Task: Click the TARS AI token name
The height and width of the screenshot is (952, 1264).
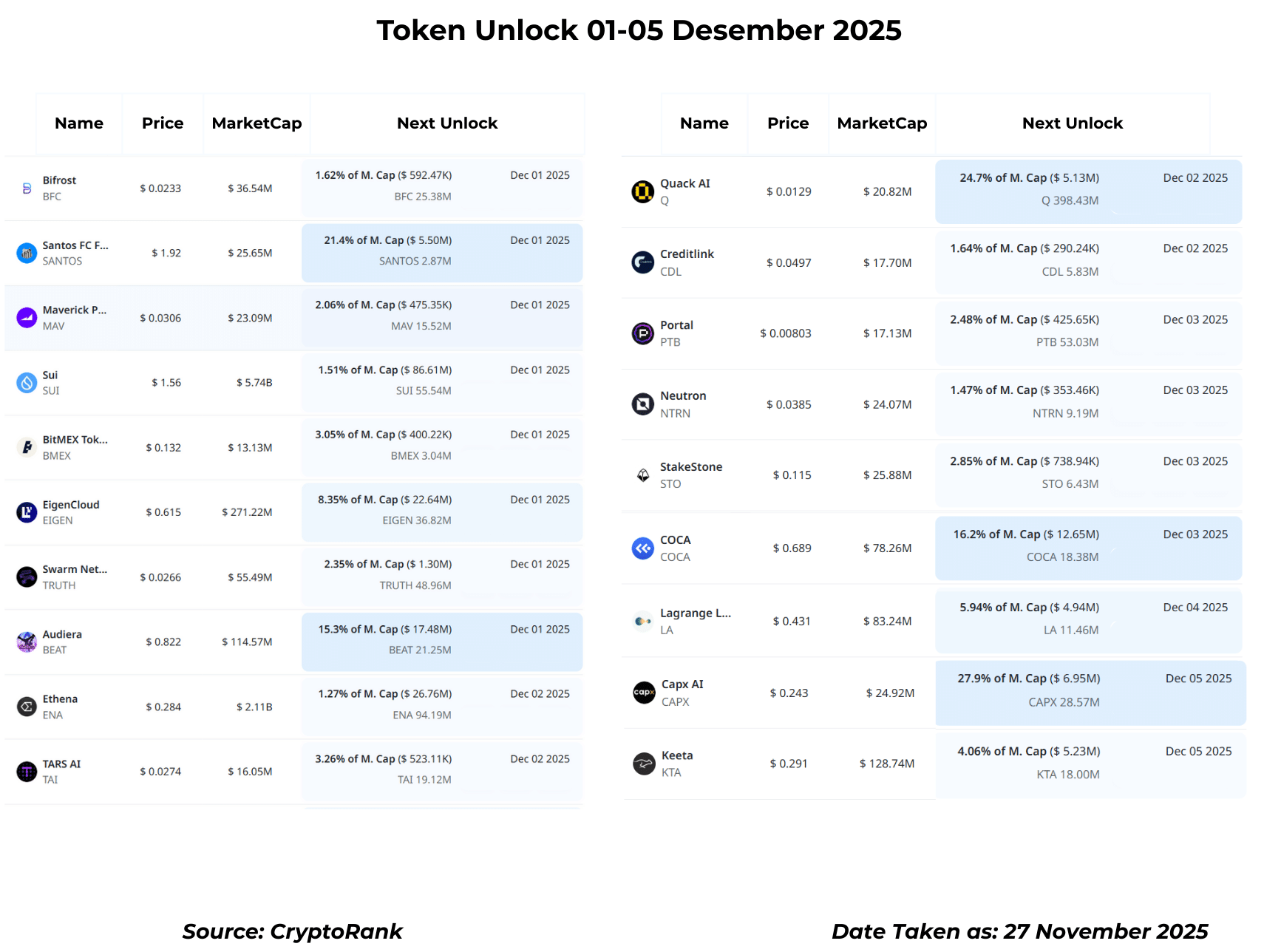Action: [61, 764]
